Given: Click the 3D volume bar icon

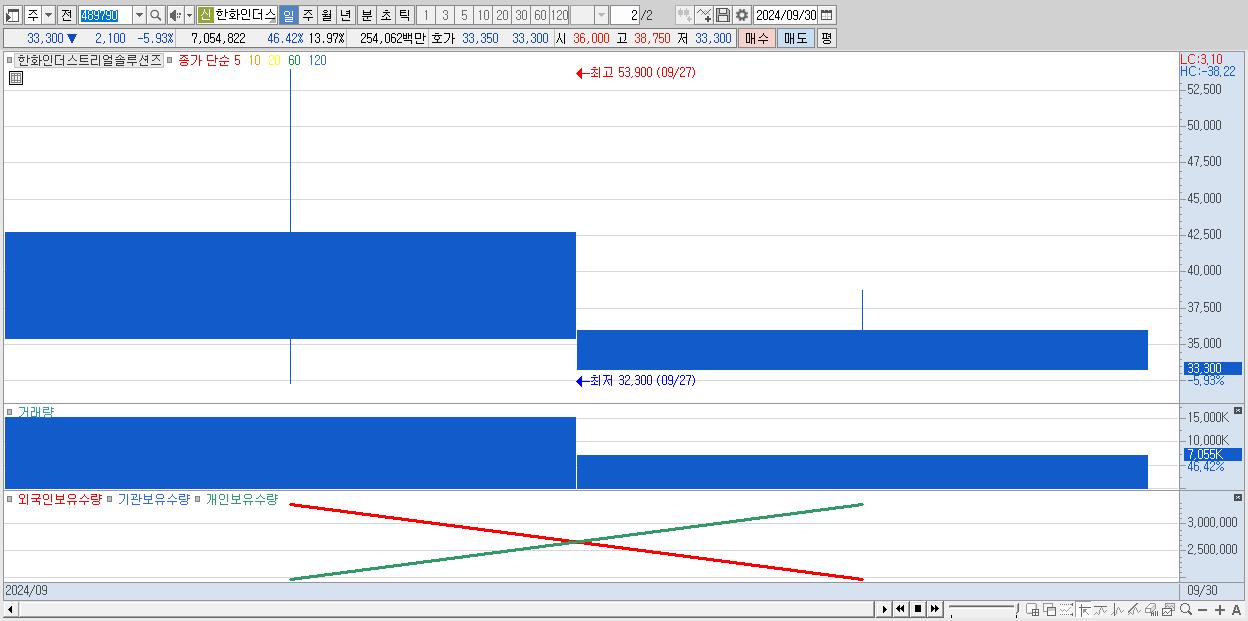Looking at the screenshot, I should (x=1151, y=610).
